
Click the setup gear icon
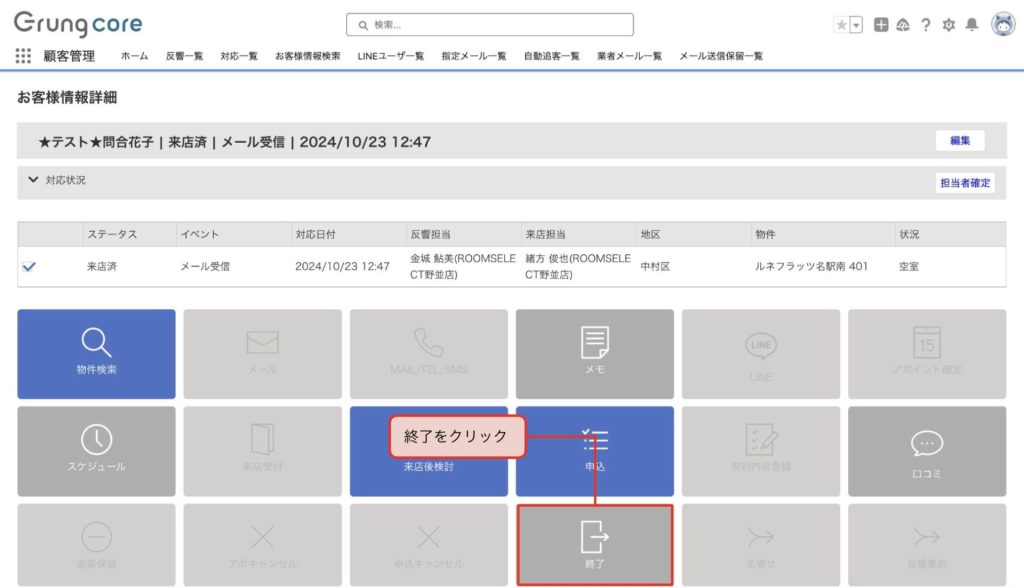(x=948, y=25)
